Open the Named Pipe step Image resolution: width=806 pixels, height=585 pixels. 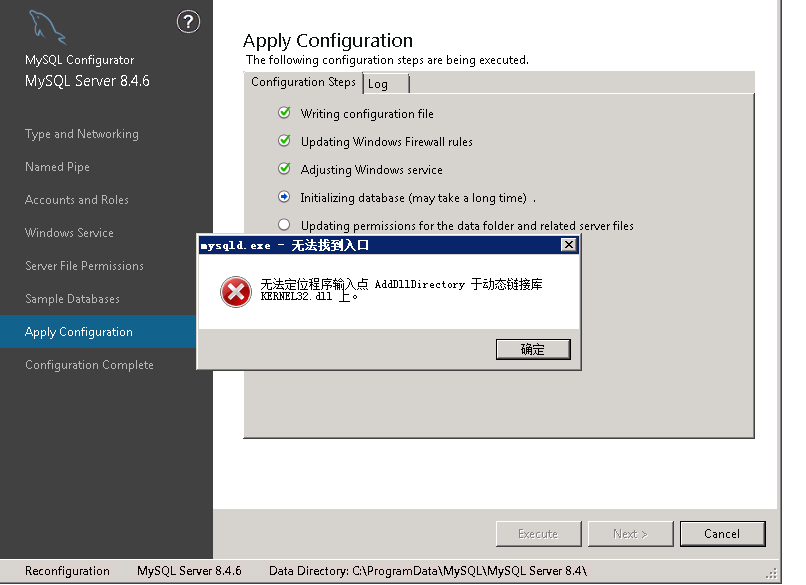click(x=57, y=167)
